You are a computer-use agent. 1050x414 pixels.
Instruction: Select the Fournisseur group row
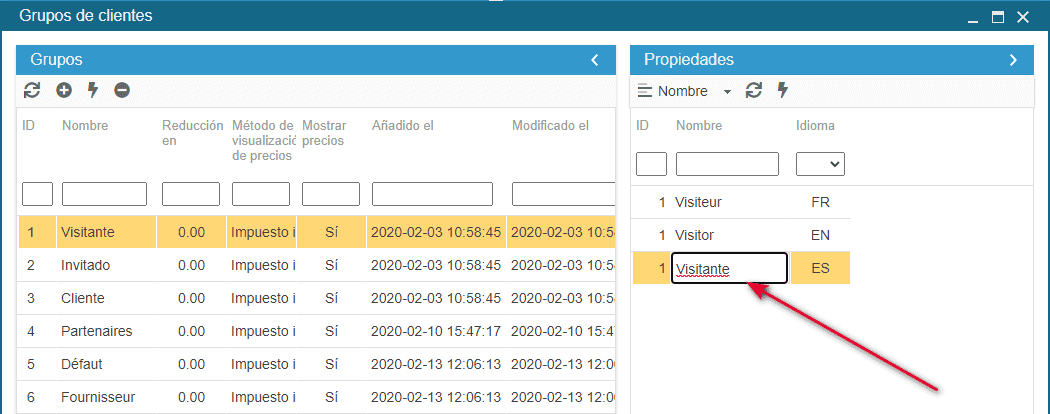point(98,397)
